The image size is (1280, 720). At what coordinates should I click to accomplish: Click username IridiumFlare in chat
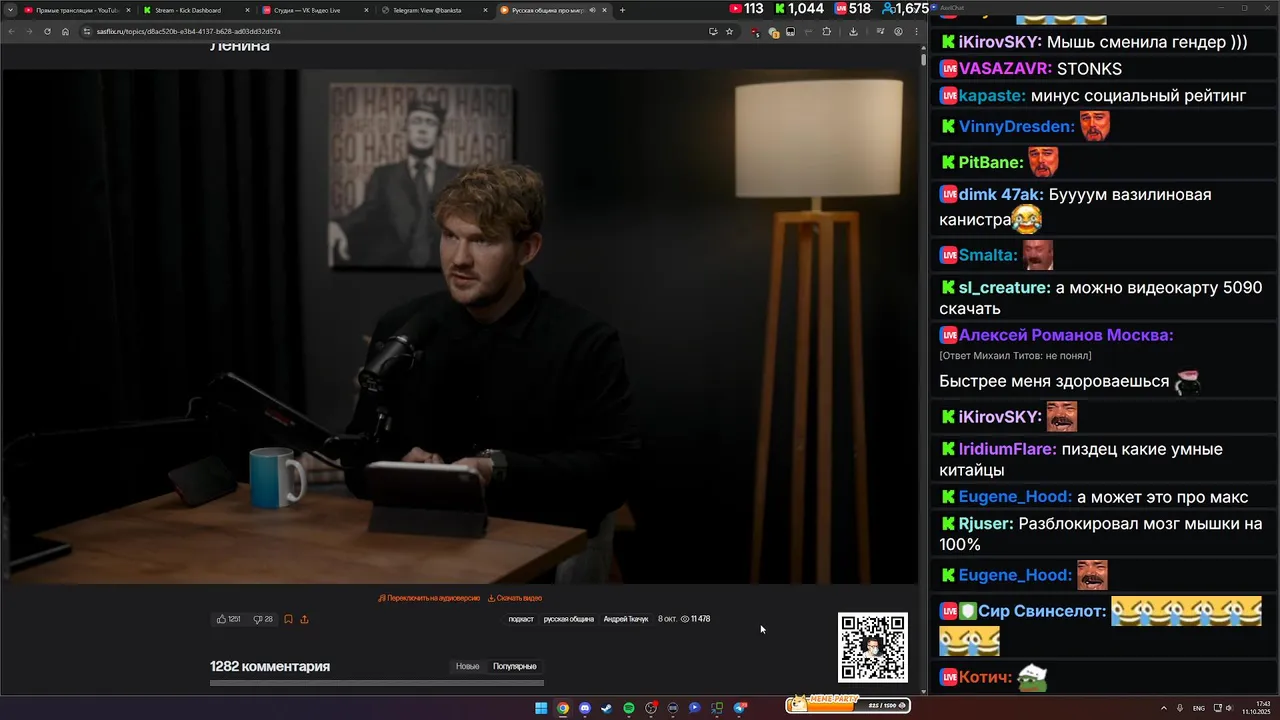(x=1008, y=450)
